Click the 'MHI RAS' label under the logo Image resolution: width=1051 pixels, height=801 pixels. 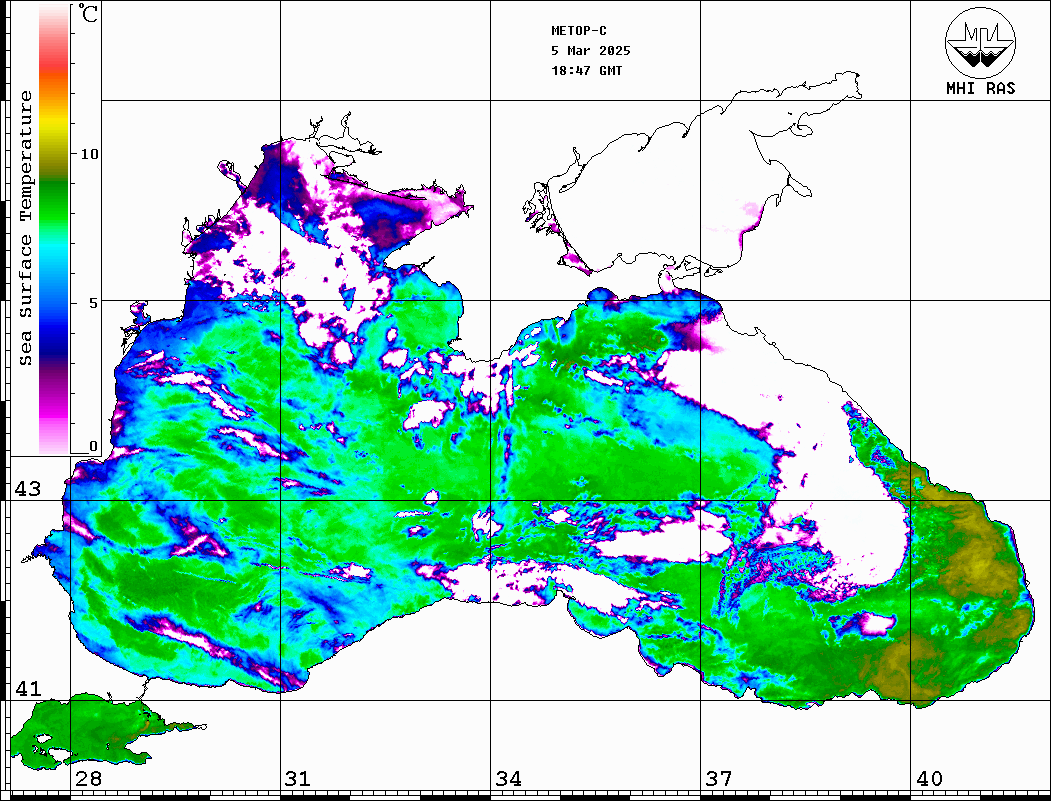[981, 88]
